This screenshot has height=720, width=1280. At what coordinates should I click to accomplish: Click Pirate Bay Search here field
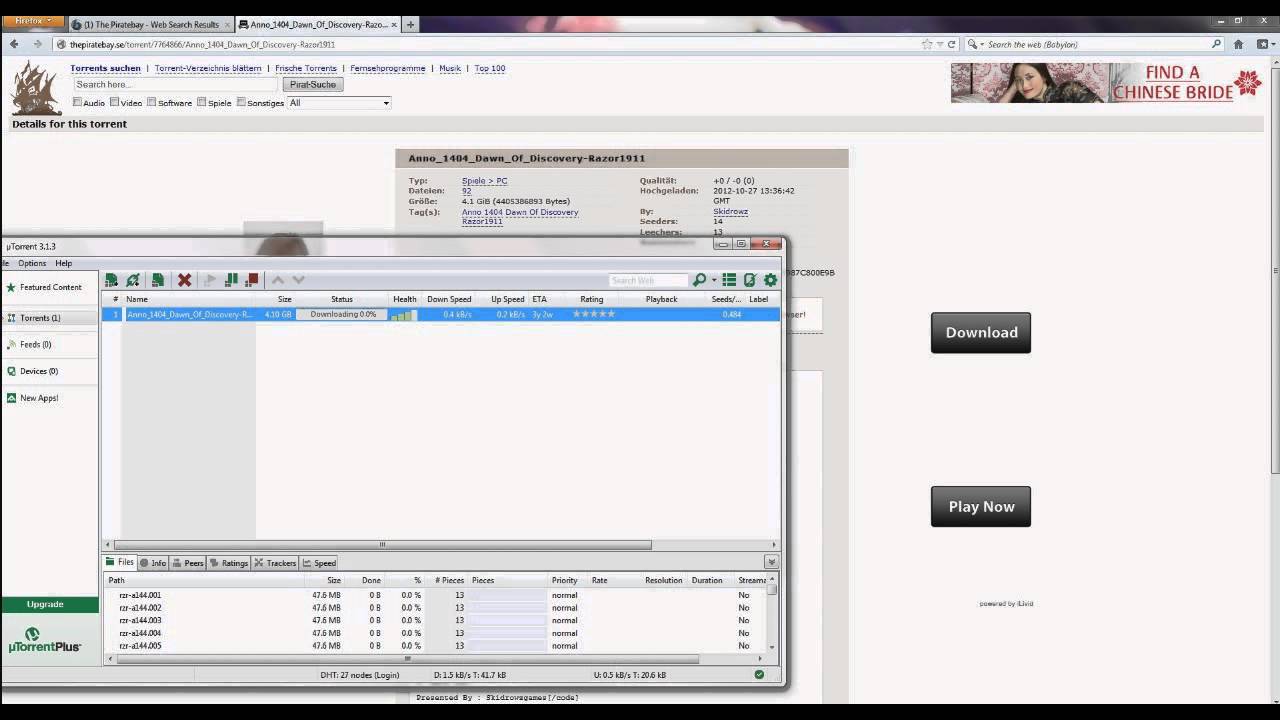[x=175, y=85]
